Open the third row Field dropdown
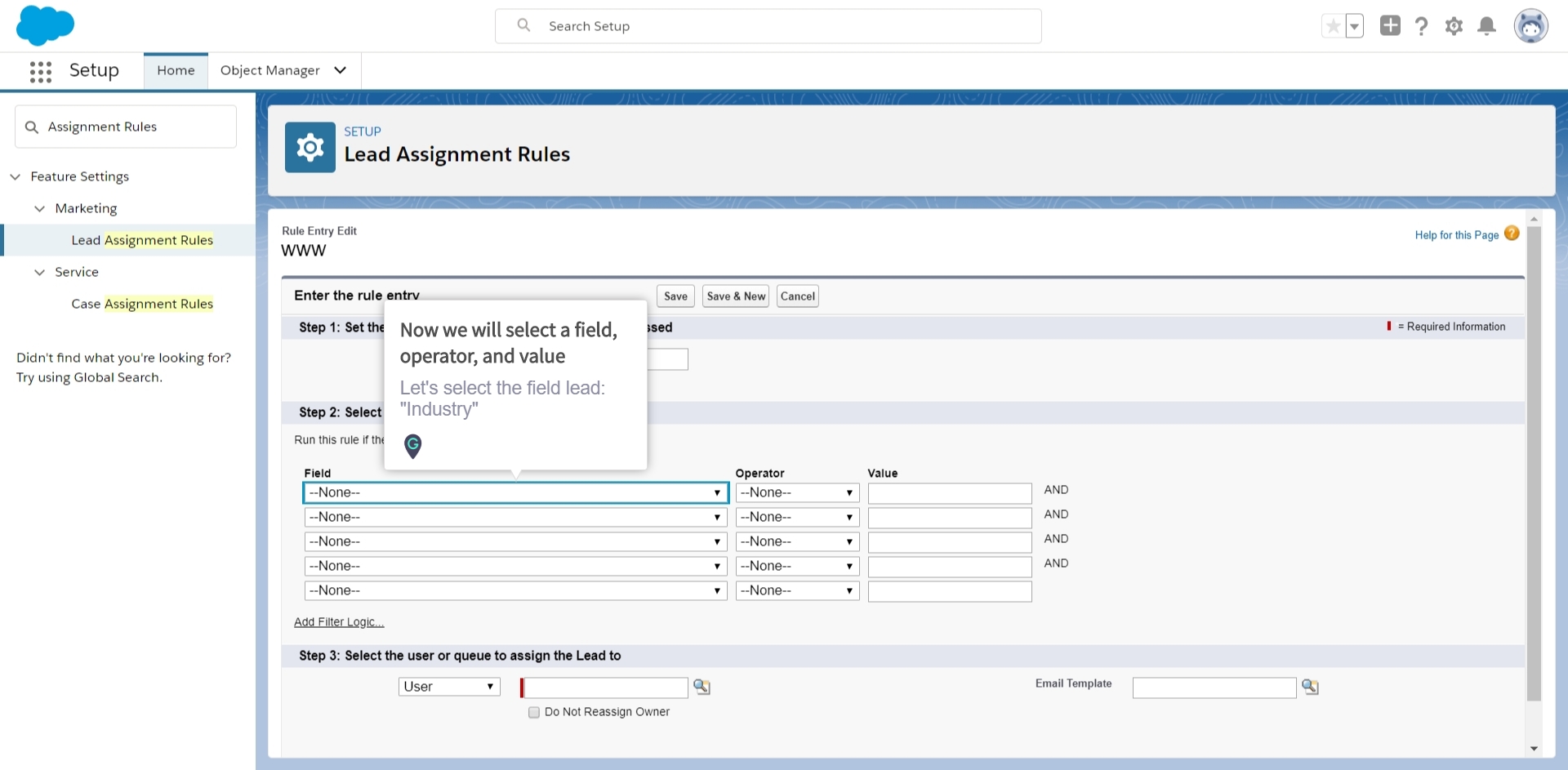 (x=515, y=541)
